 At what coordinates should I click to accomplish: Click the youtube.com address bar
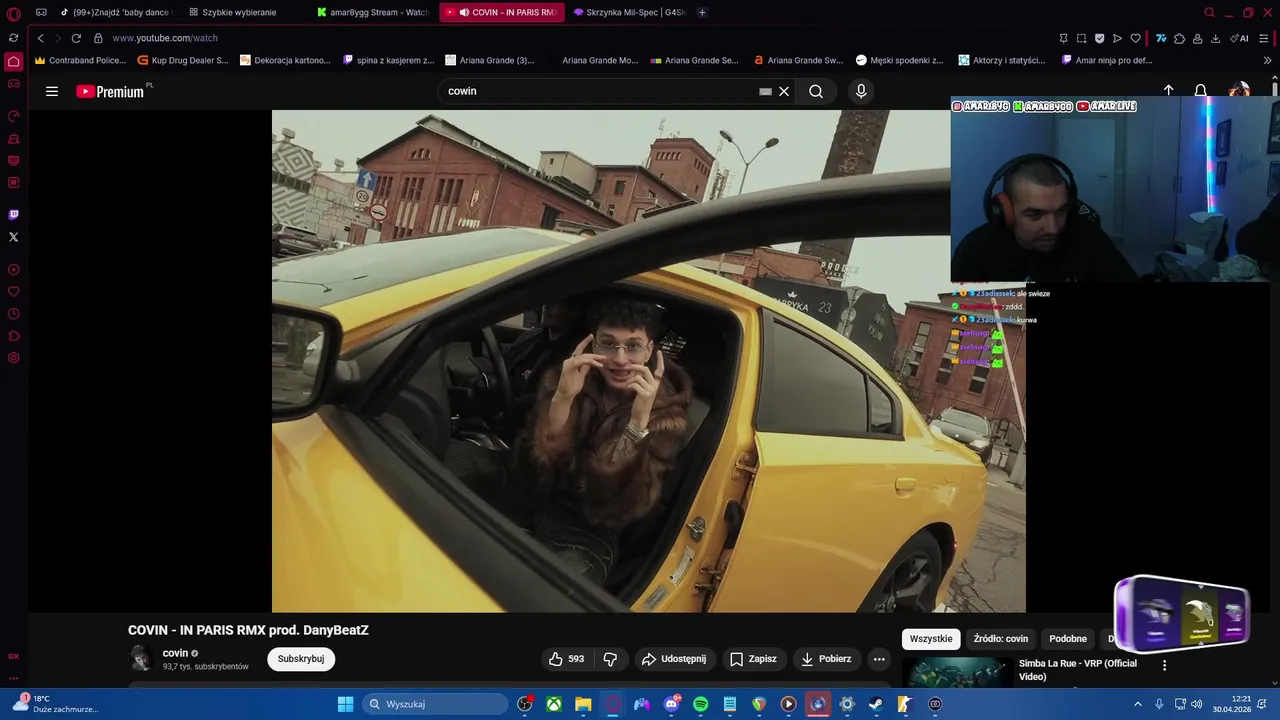(x=165, y=38)
